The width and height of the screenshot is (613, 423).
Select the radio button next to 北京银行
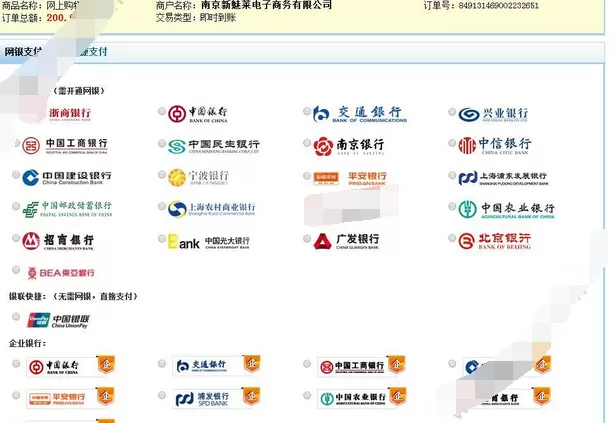point(452,238)
